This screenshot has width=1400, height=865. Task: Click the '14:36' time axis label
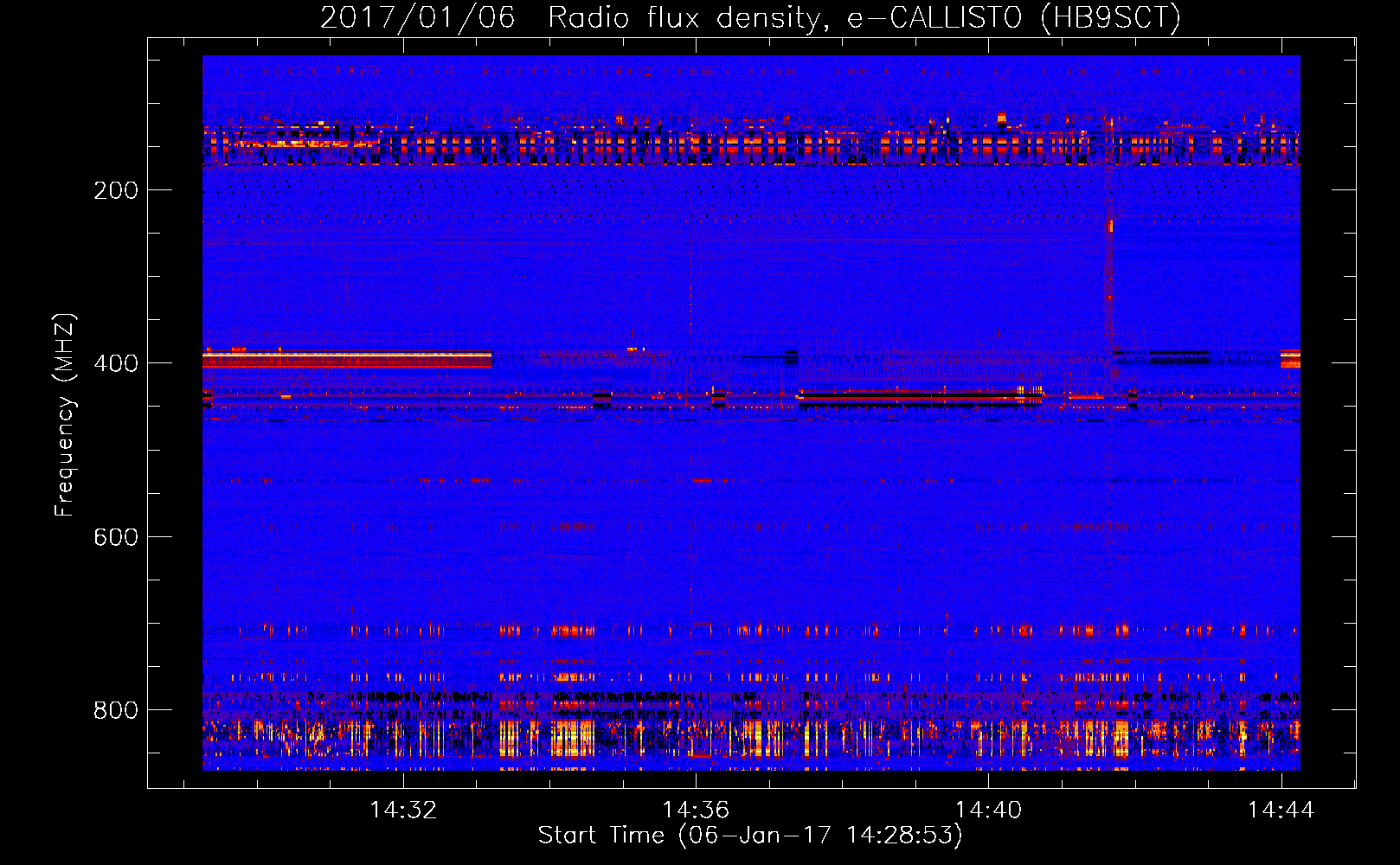[696, 811]
